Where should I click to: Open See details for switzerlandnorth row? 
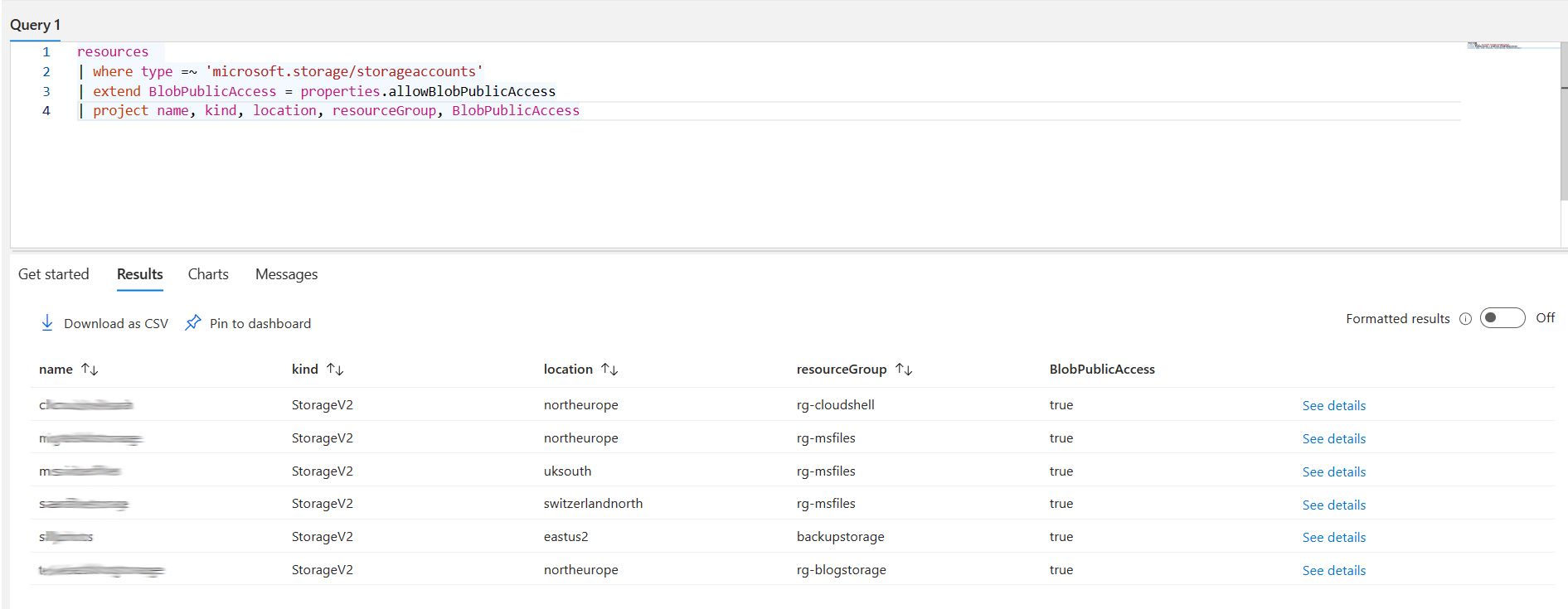(x=1334, y=505)
